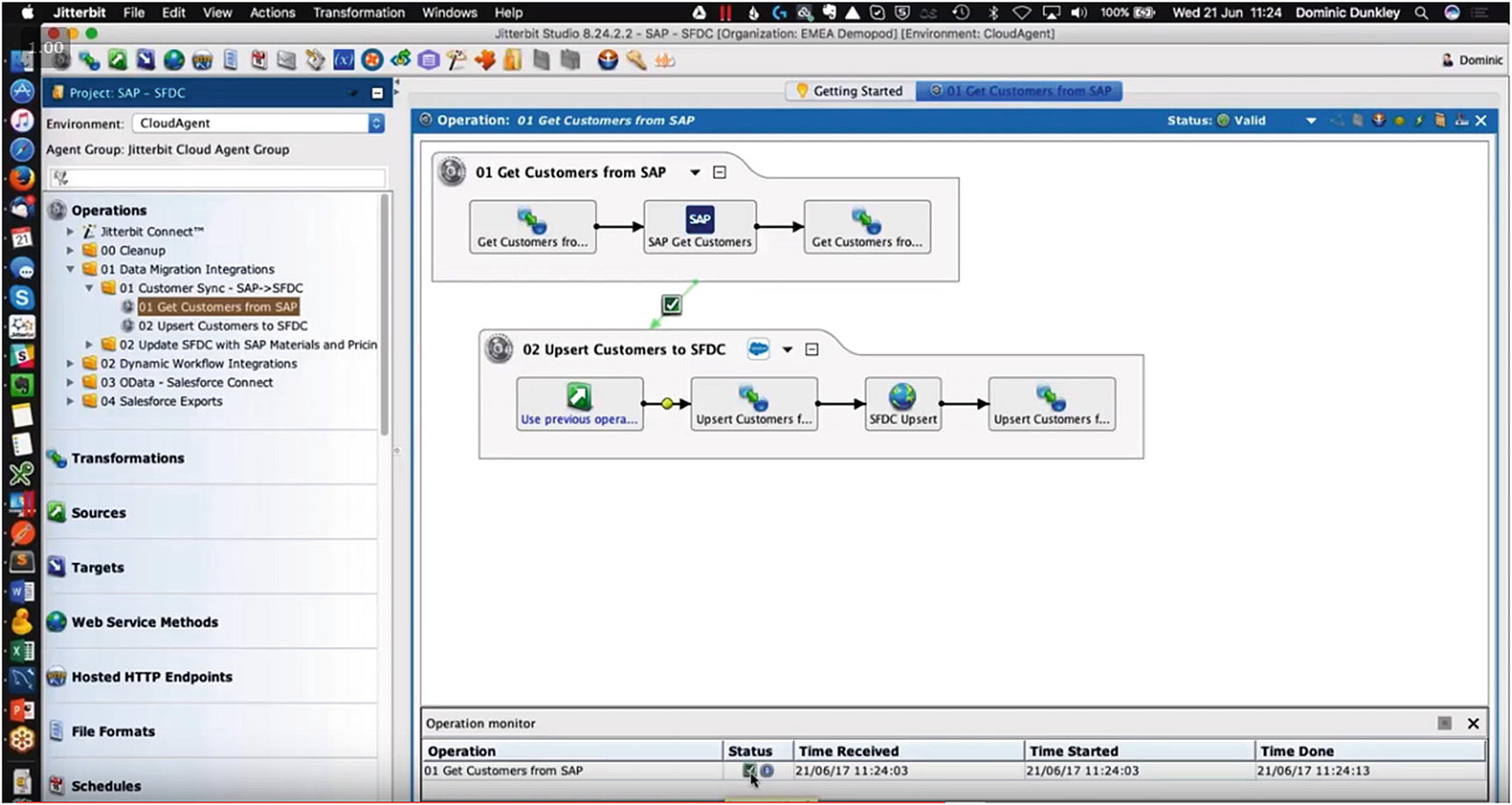Open Skype from the Dock

(x=22, y=297)
